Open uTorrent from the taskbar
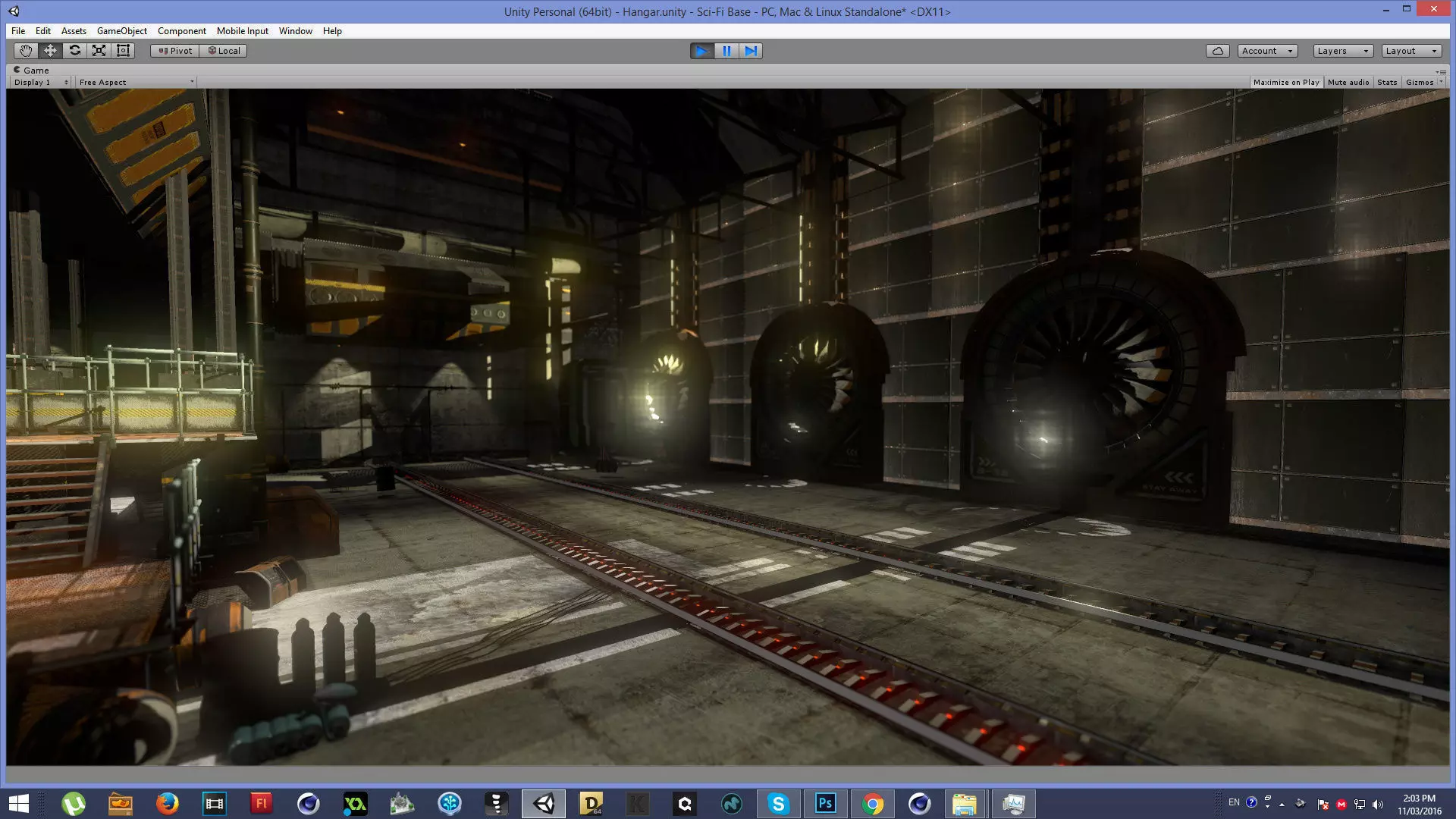The image size is (1456, 819). click(74, 804)
